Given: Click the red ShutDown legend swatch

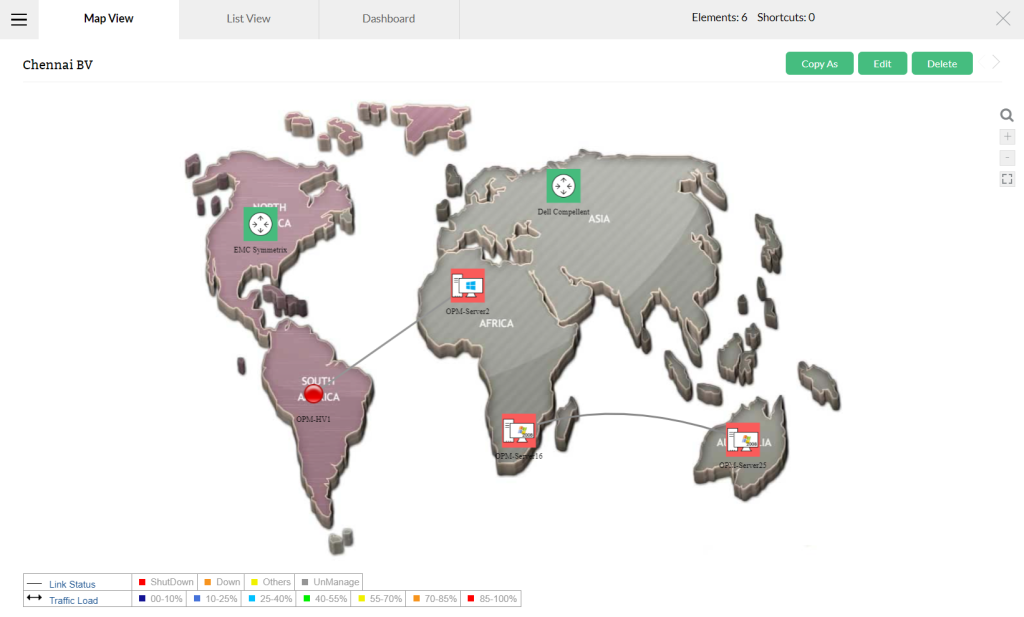Looking at the screenshot, I should (143, 582).
